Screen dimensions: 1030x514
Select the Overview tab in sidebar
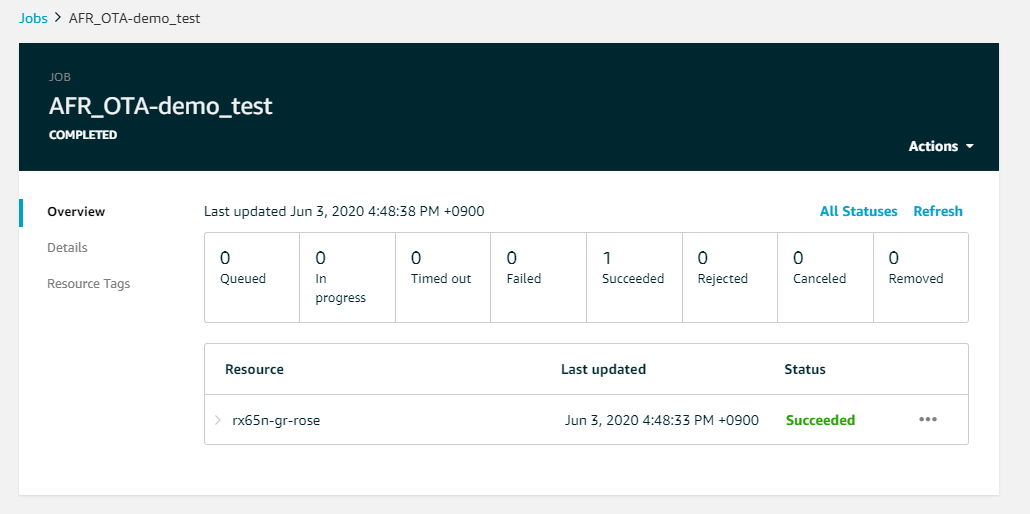point(76,212)
